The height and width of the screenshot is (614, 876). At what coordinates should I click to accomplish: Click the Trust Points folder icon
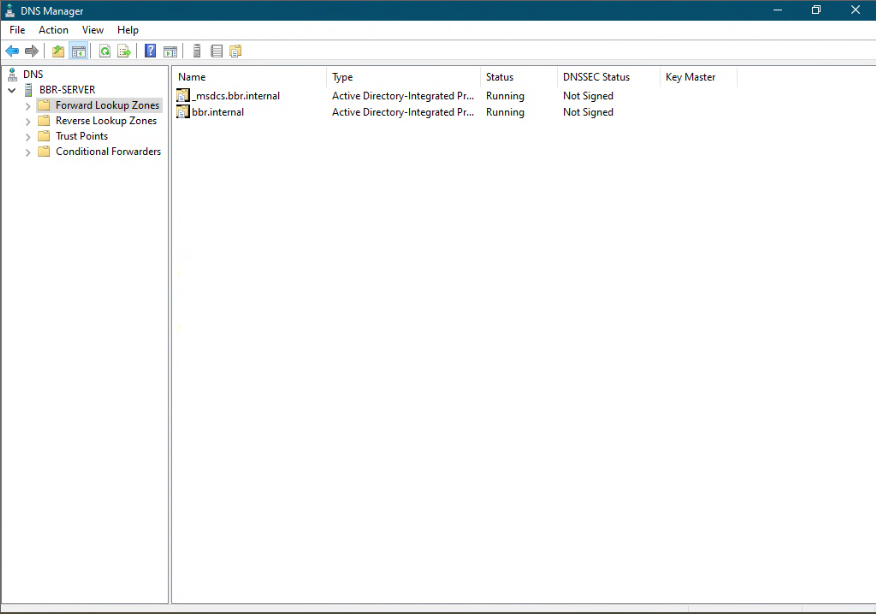(44, 136)
